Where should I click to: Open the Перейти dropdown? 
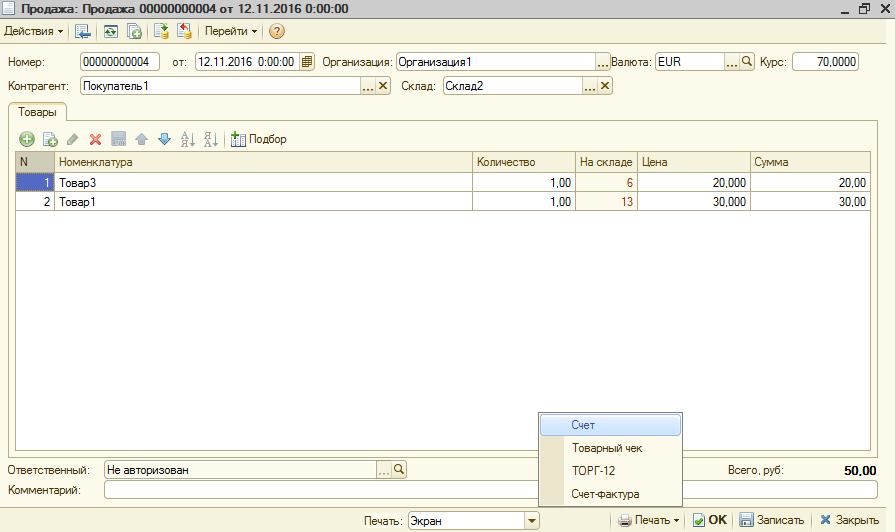tap(231, 31)
